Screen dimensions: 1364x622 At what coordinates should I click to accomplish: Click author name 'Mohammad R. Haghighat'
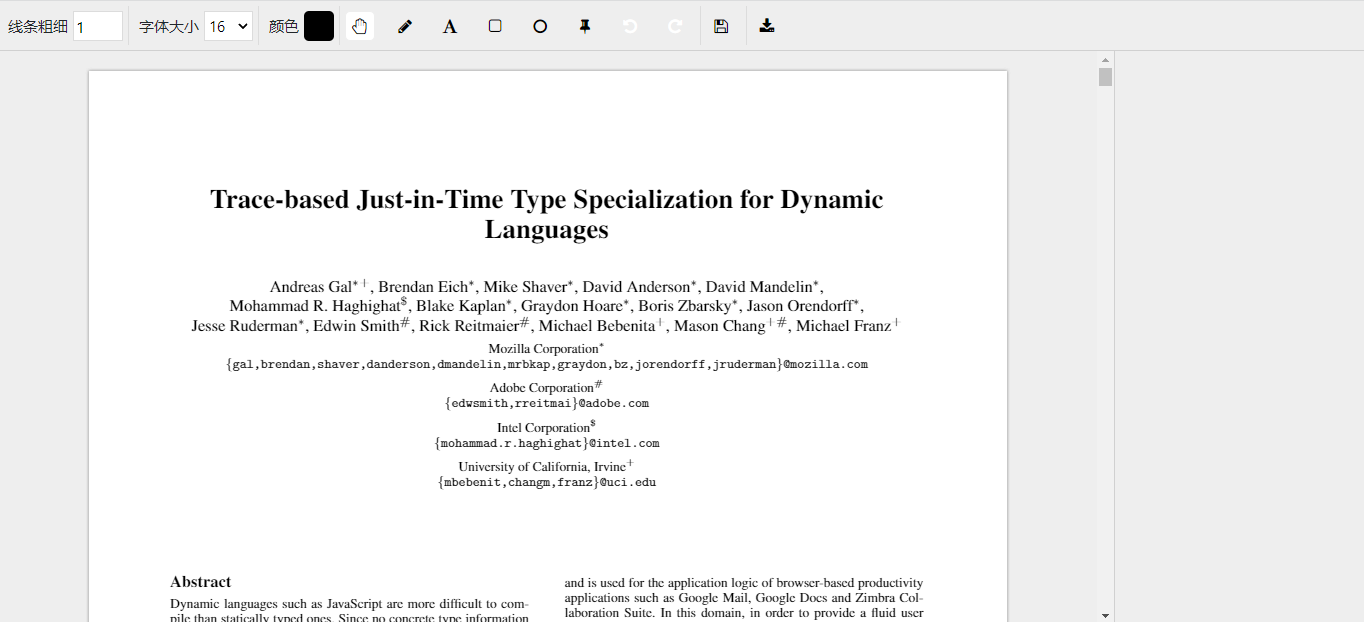[315, 306]
